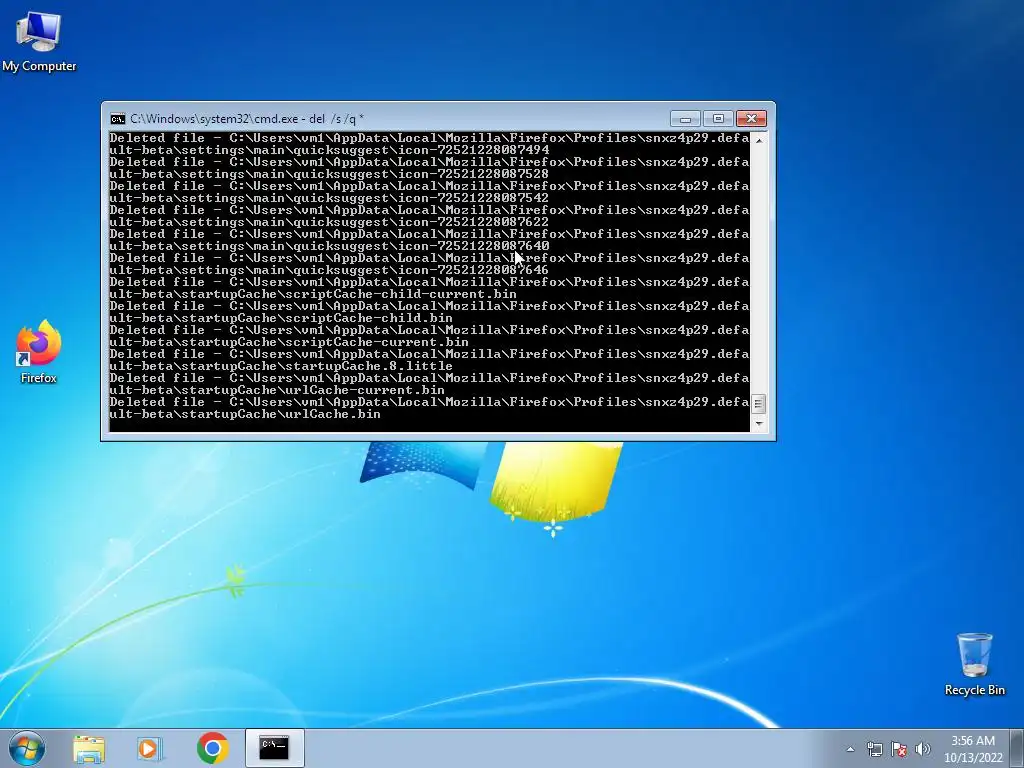Click line ending icon-7252122808​7494

tap(329, 150)
